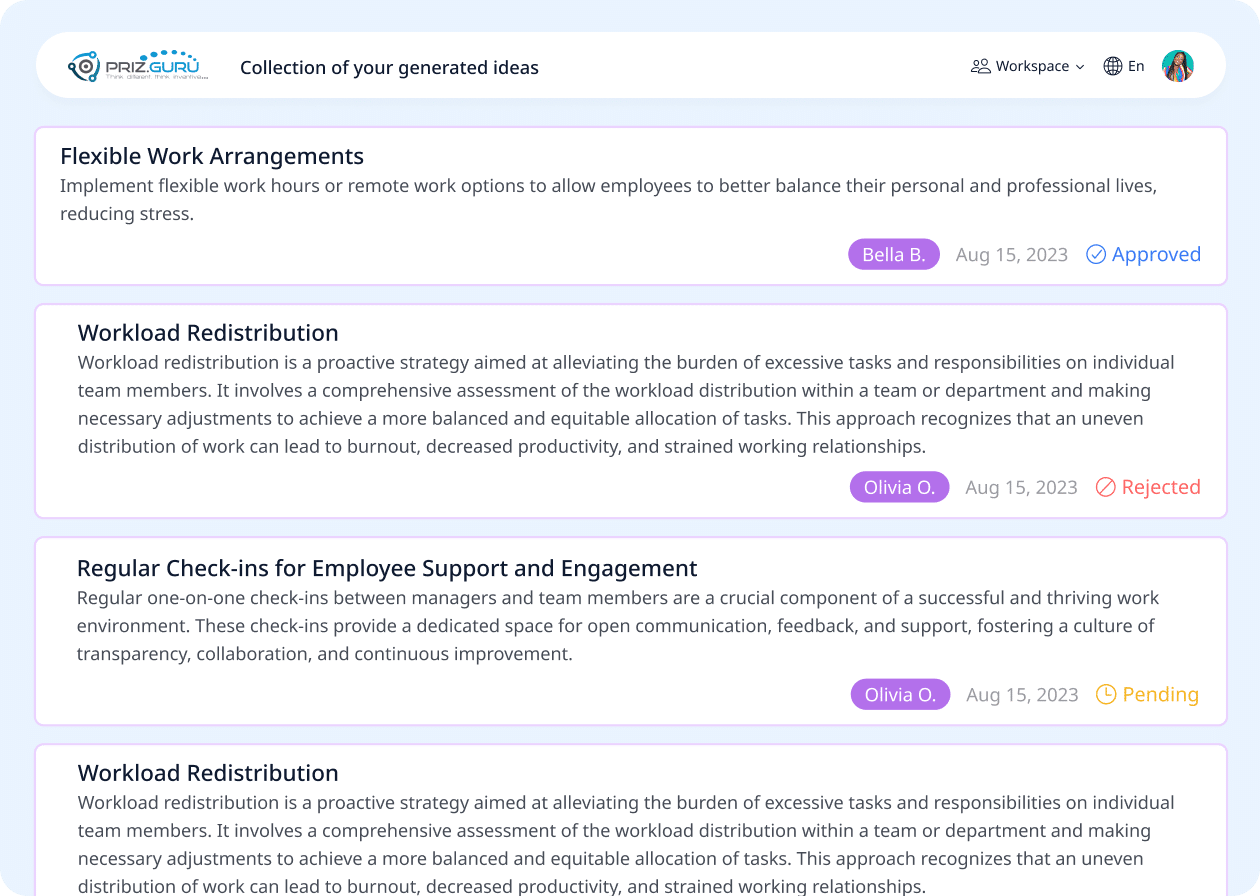Viewport: 1260px width, 896px height.
Task: Click the Workspace chevron arrow
Action: pyautogui.click(x=1080, y=67)
